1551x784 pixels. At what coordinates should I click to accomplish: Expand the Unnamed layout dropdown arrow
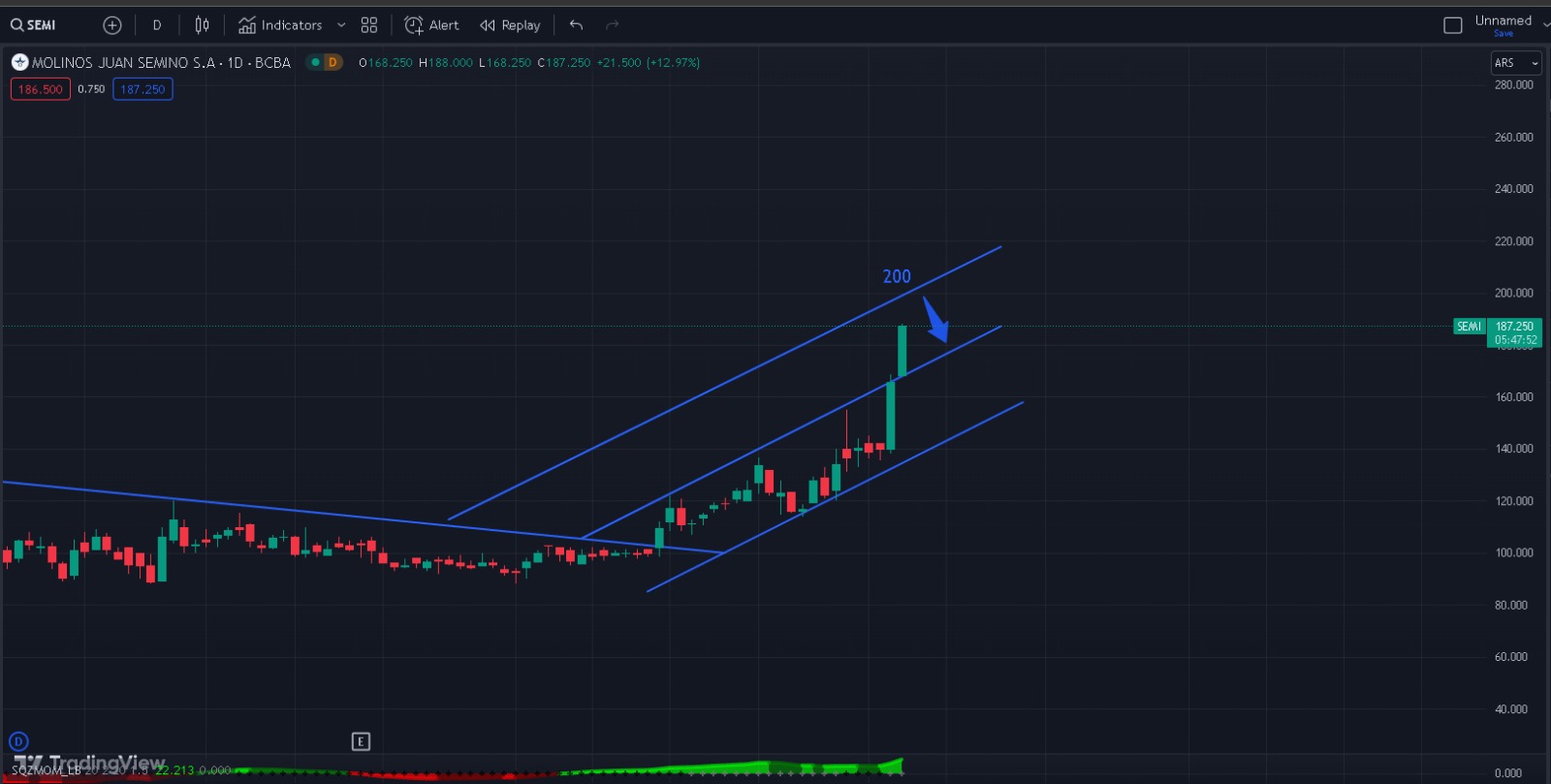[x=1545, y=25]
